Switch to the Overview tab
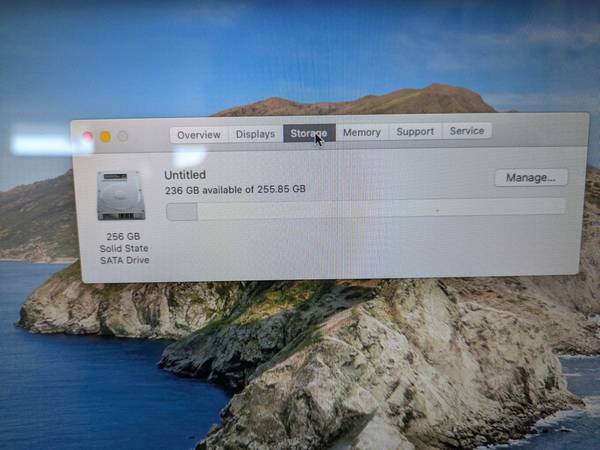The width and height of the screenshot is (600, 450). 199,134
